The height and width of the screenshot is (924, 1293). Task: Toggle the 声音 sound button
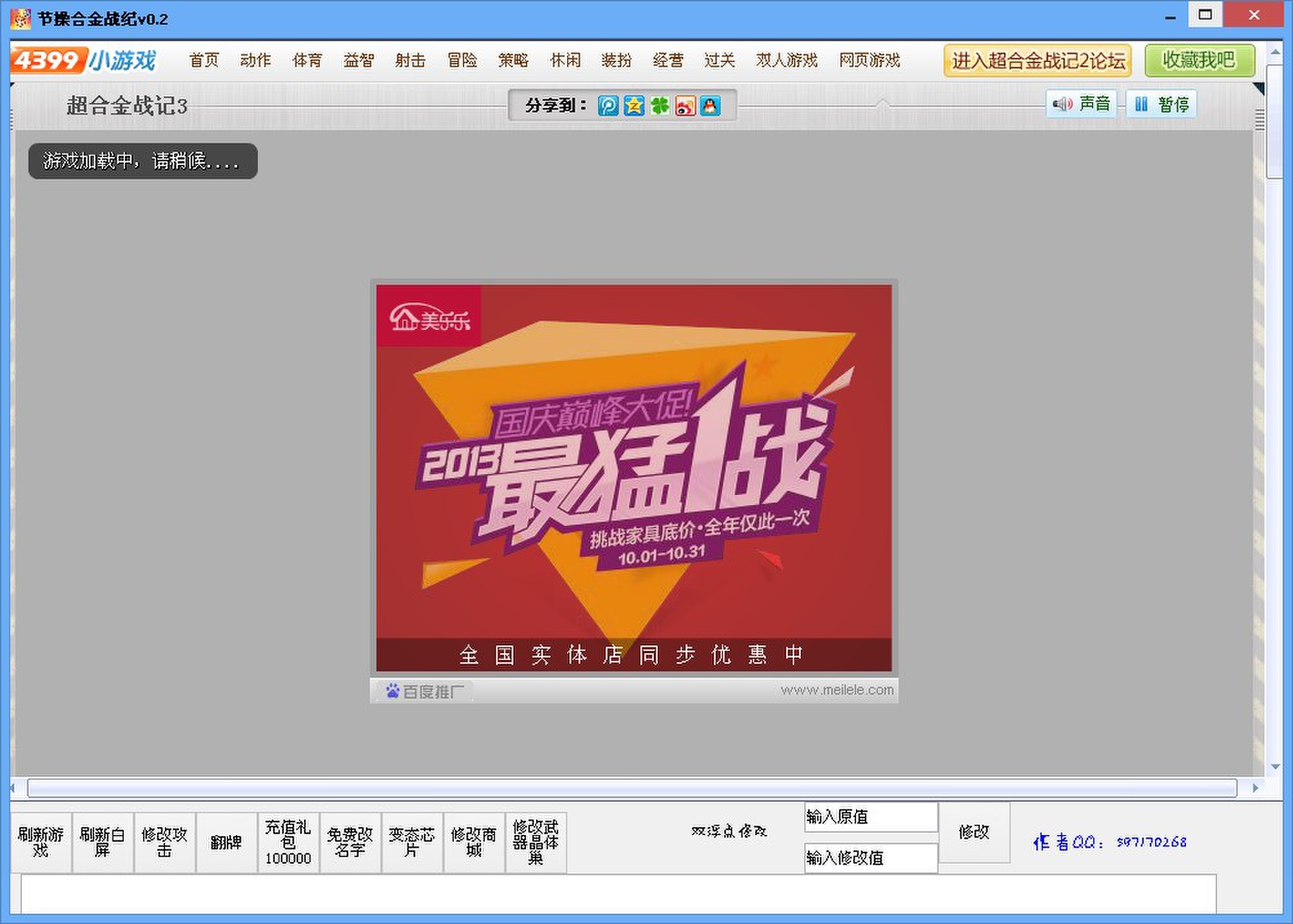click(x=1082, y=104)
